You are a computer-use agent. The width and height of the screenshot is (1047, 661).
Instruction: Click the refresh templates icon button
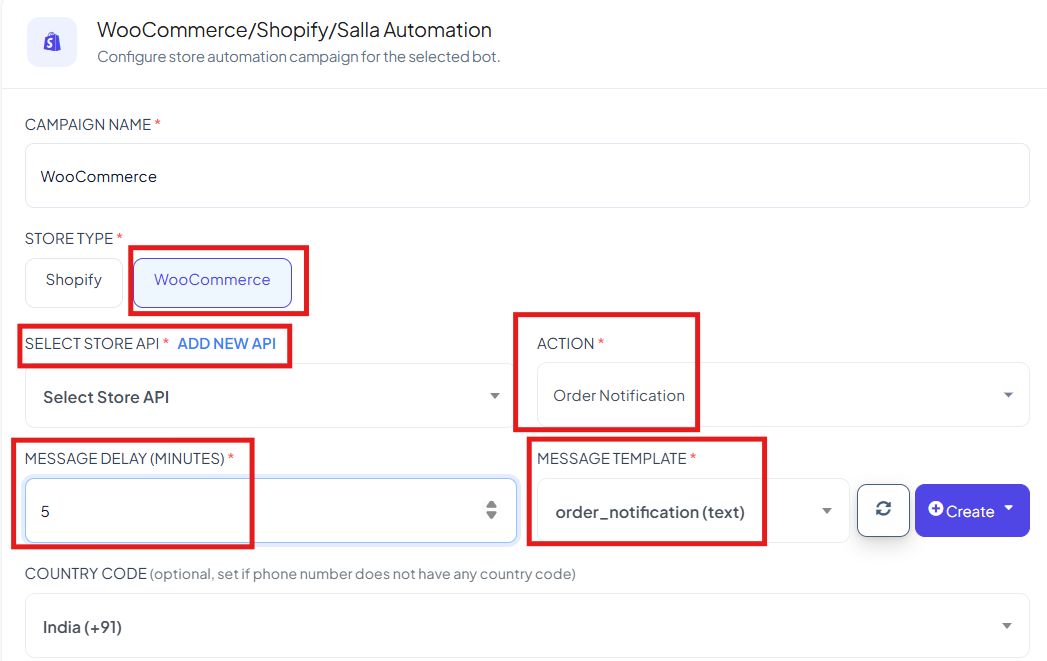[x=883, y=510]
